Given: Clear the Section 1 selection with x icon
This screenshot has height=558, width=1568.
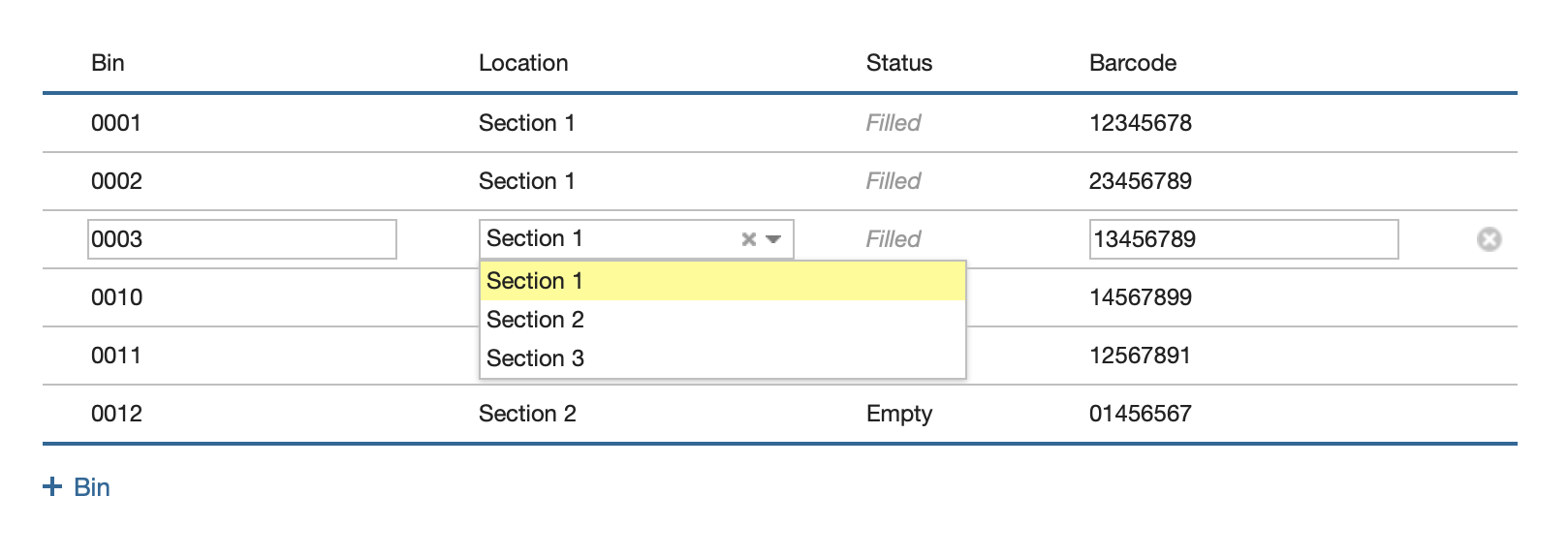Looking at the screenshot, I should tap(748, 239).
